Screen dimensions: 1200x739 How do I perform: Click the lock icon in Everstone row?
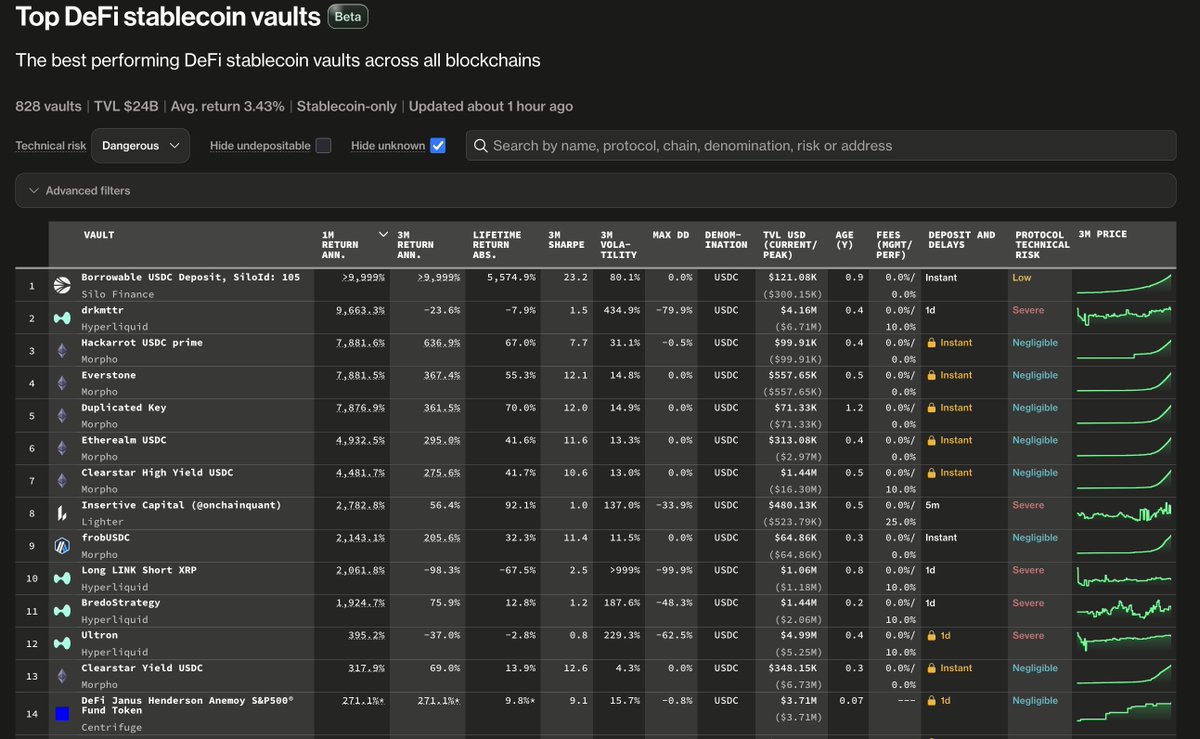click(x=931, y=375)
